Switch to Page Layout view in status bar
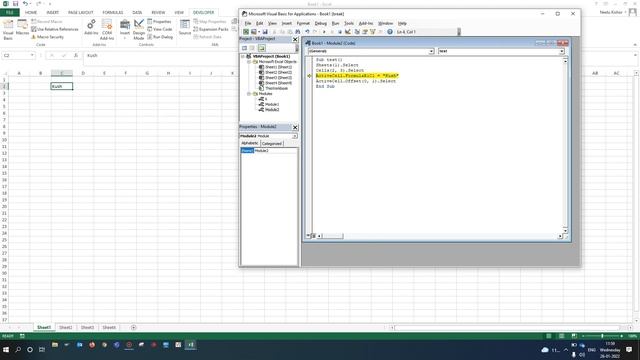 click(562, 336)
